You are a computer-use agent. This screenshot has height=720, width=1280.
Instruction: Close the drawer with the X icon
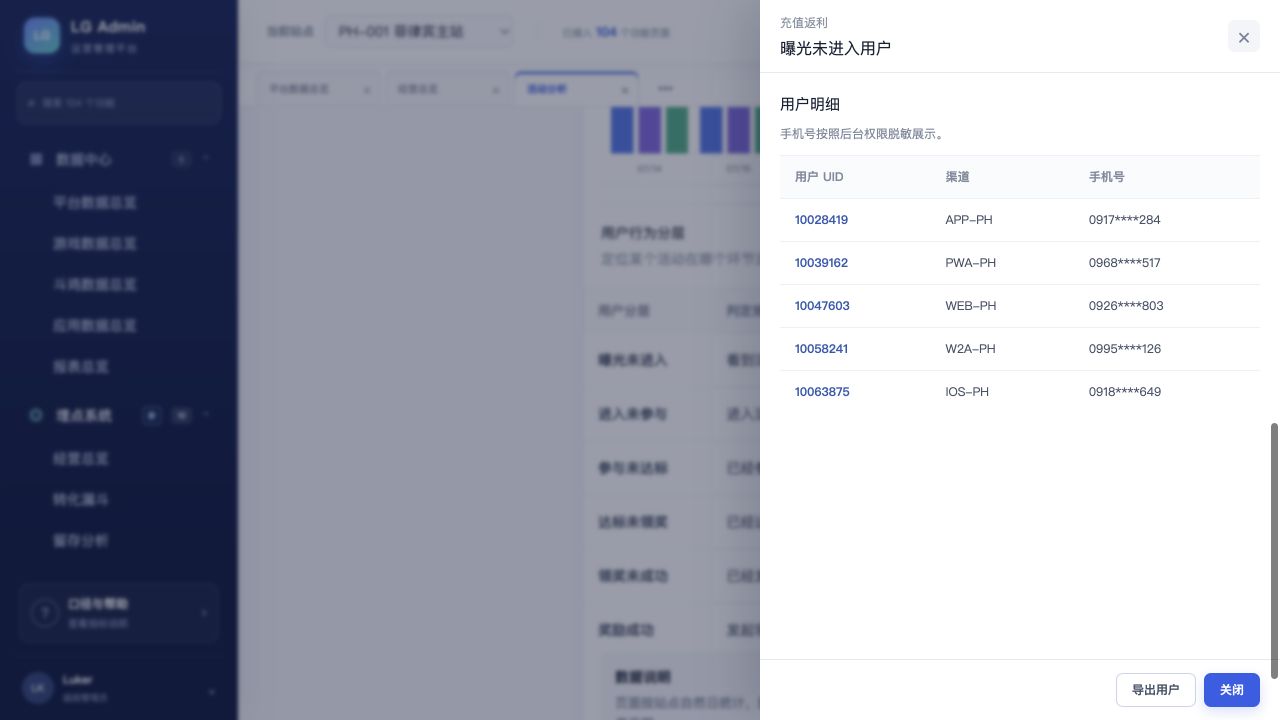pos(1244,37)
